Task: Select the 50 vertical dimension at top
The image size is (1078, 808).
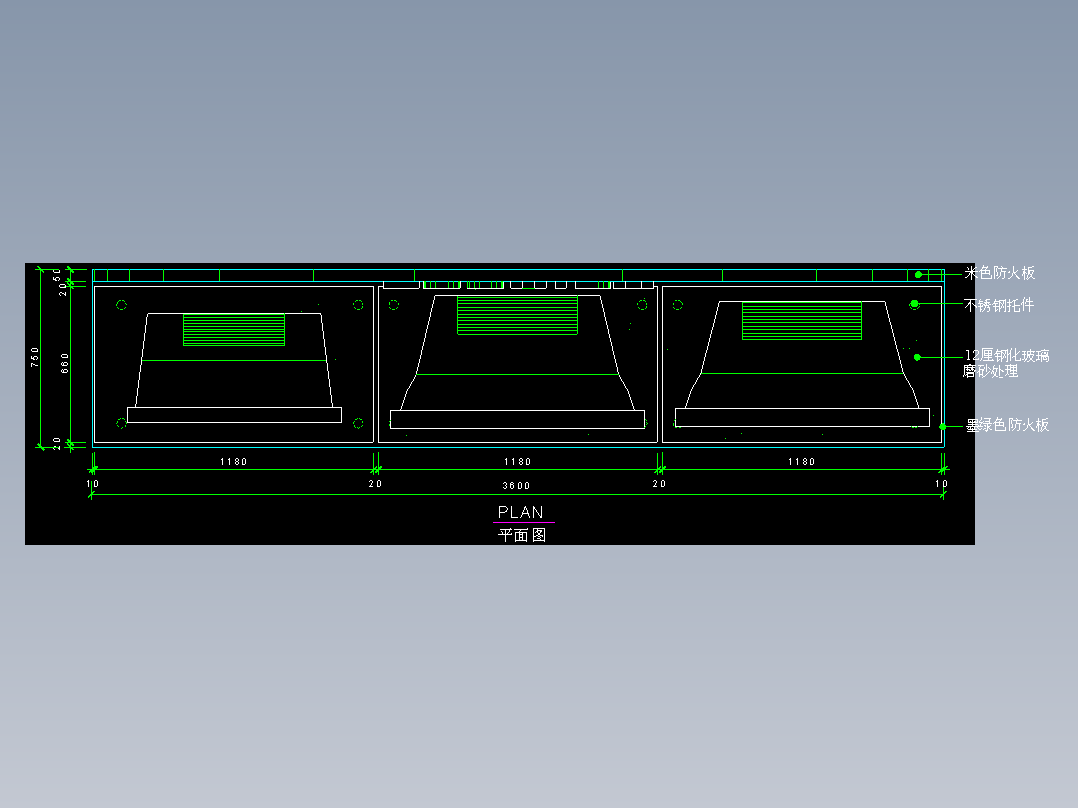Action: 56,274
